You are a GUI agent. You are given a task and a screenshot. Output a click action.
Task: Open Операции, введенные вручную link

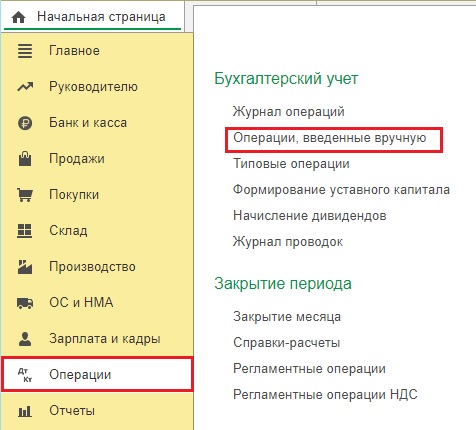click(330, 138)
